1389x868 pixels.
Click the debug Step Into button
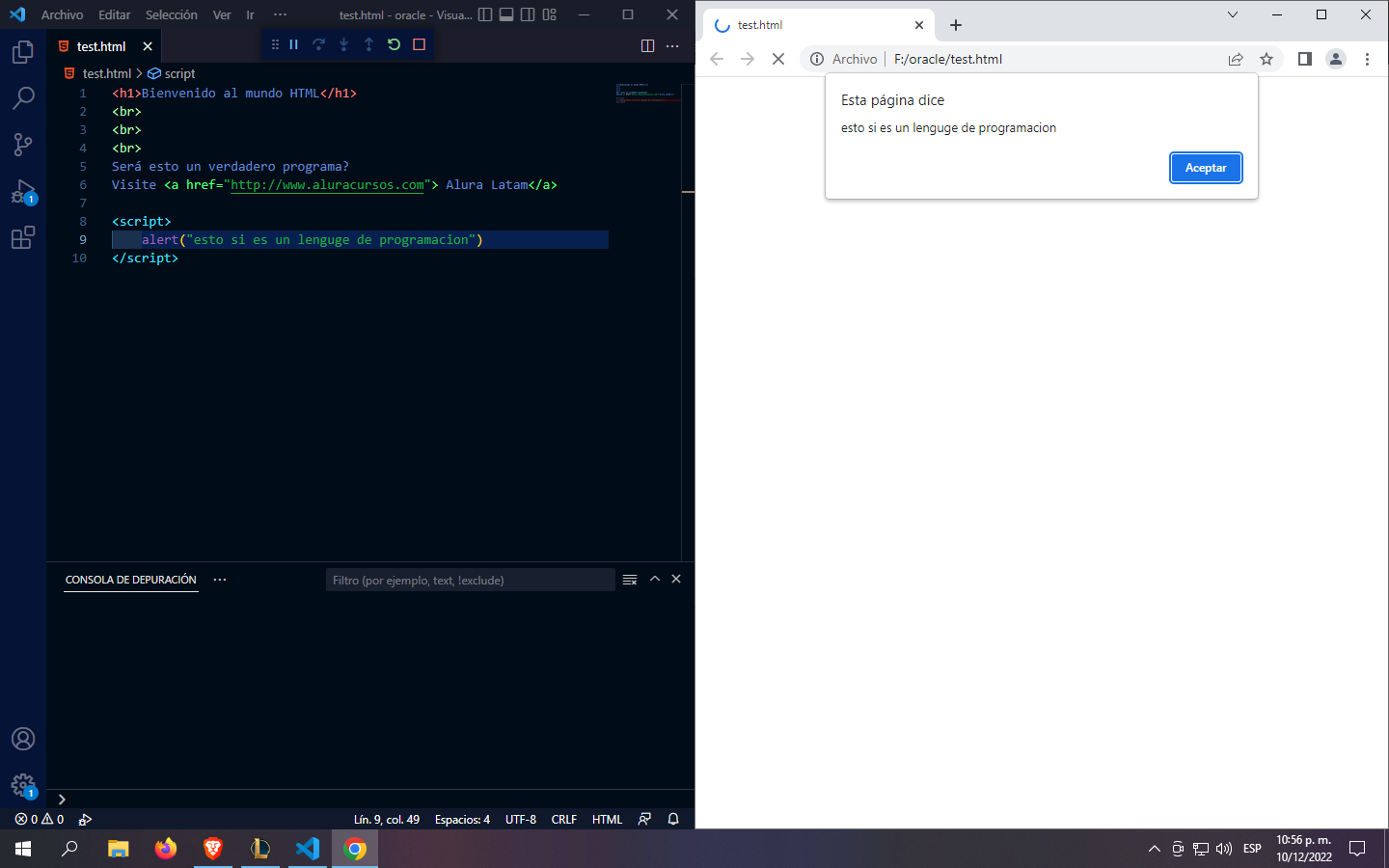pyautogui.click(x=344, y=44)
